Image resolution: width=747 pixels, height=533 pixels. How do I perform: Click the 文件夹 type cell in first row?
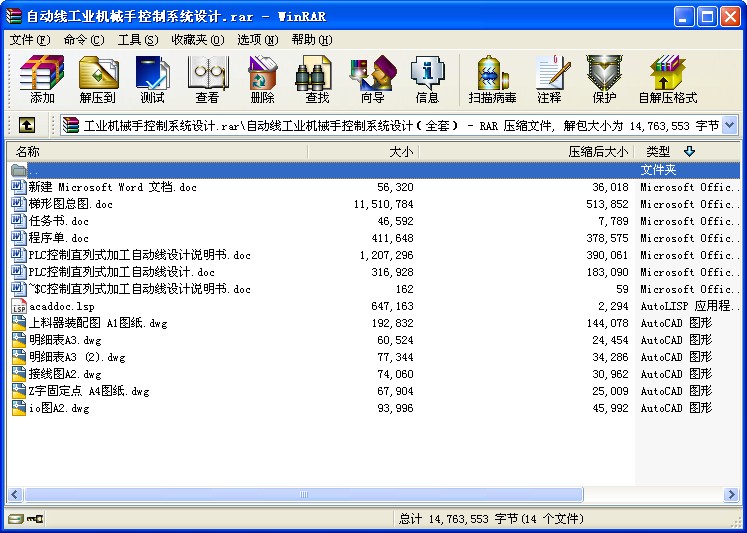[x=658, y=170]
